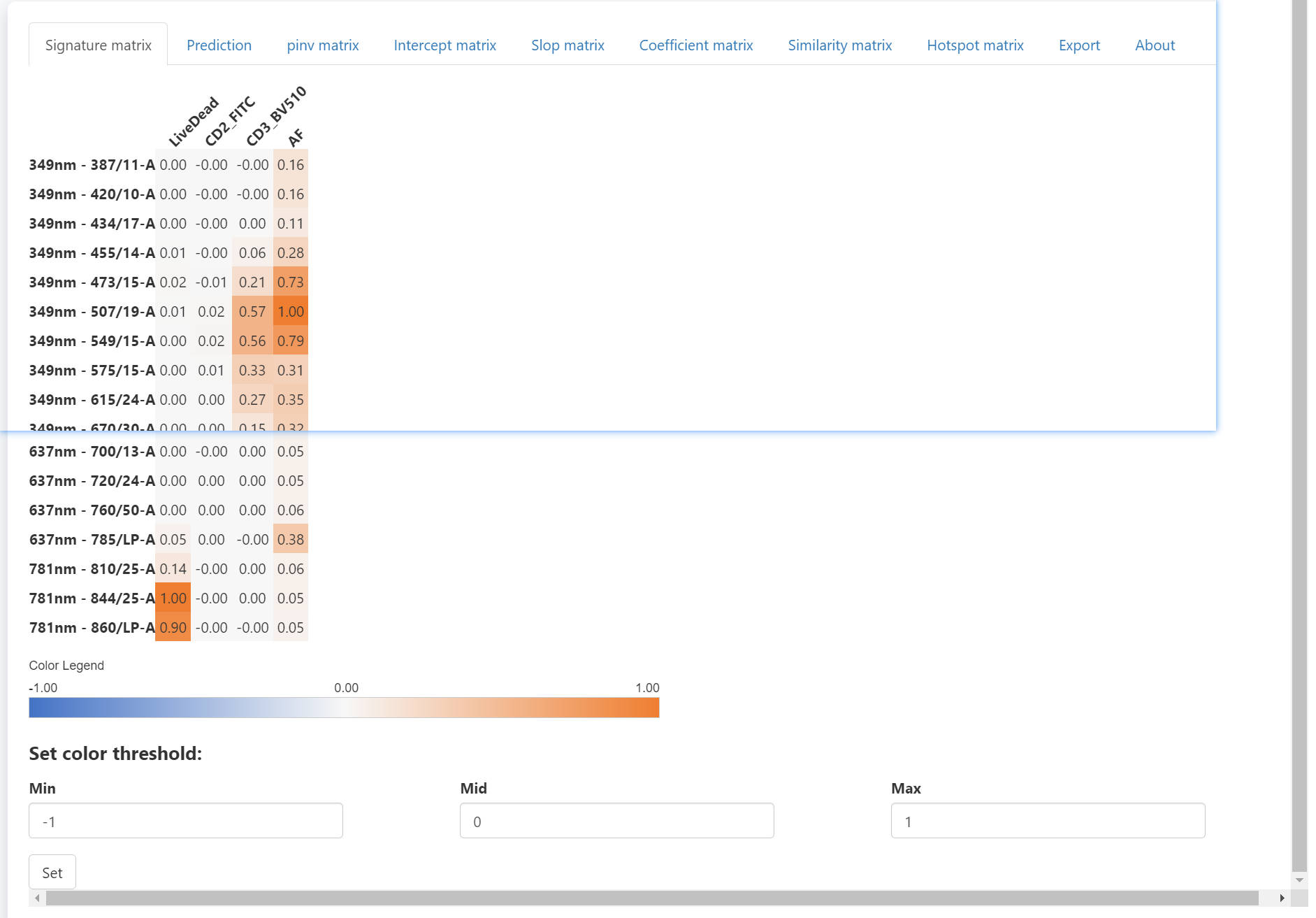
Task: Click the 1.00 AF cell at 349nm - 507/19-A
Action: (x=291, y=312)
